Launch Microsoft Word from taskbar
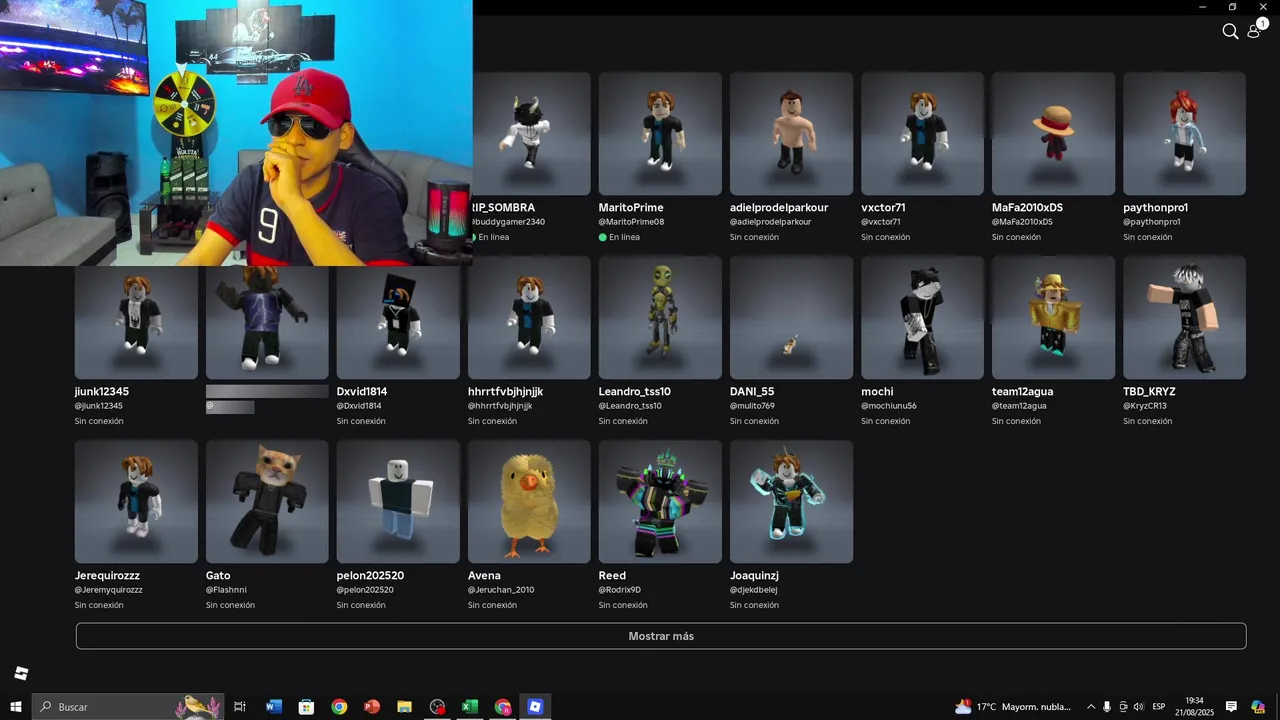 pyautogui.click(x=273, y=707)
